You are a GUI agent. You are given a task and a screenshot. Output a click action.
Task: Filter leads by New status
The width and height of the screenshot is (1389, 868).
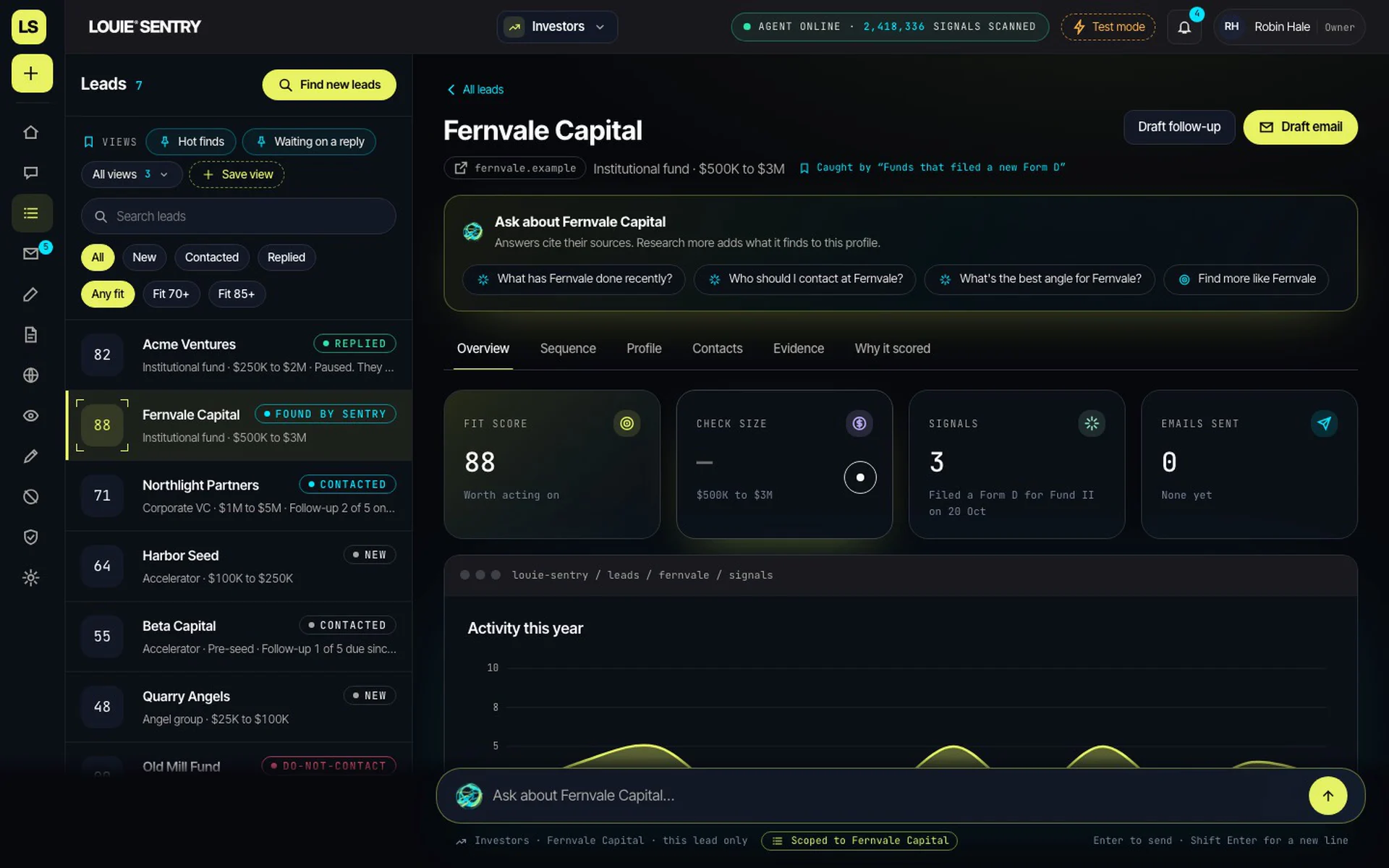tap(144, 258)
